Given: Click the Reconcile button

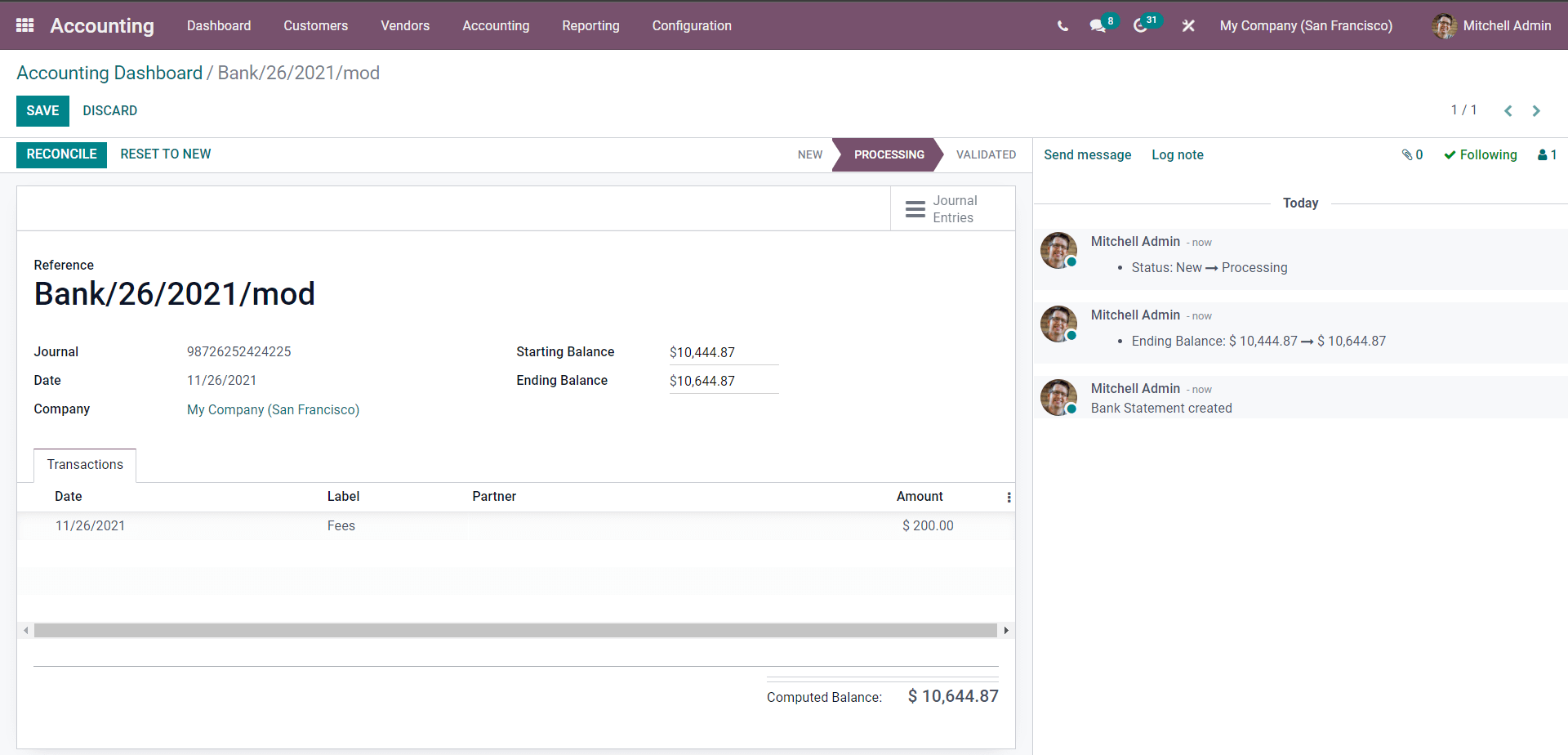Looking at the screenshot, I should (x=61, y=154).
